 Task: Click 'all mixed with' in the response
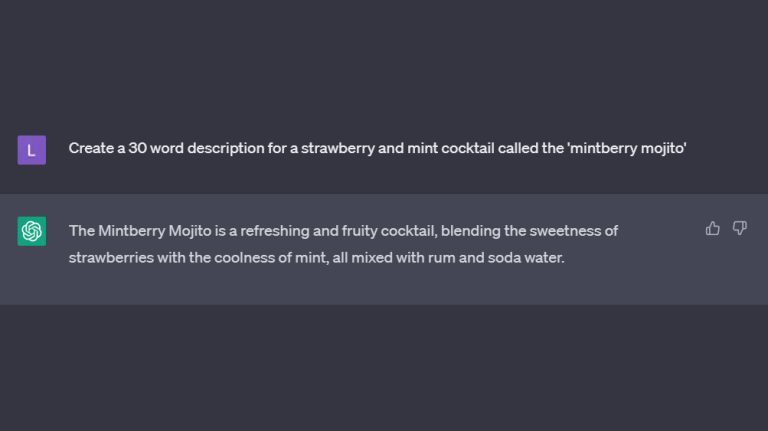coord(356,258)
